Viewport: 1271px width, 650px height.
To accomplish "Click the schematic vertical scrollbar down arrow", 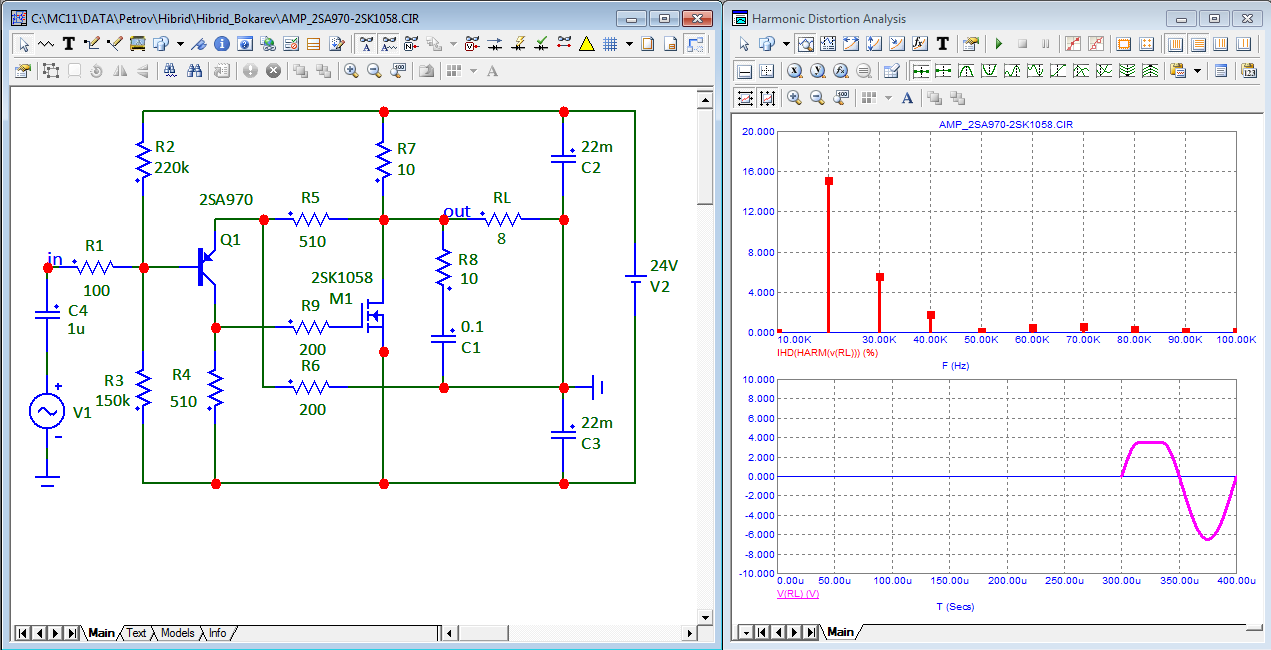I will point(704,616).
